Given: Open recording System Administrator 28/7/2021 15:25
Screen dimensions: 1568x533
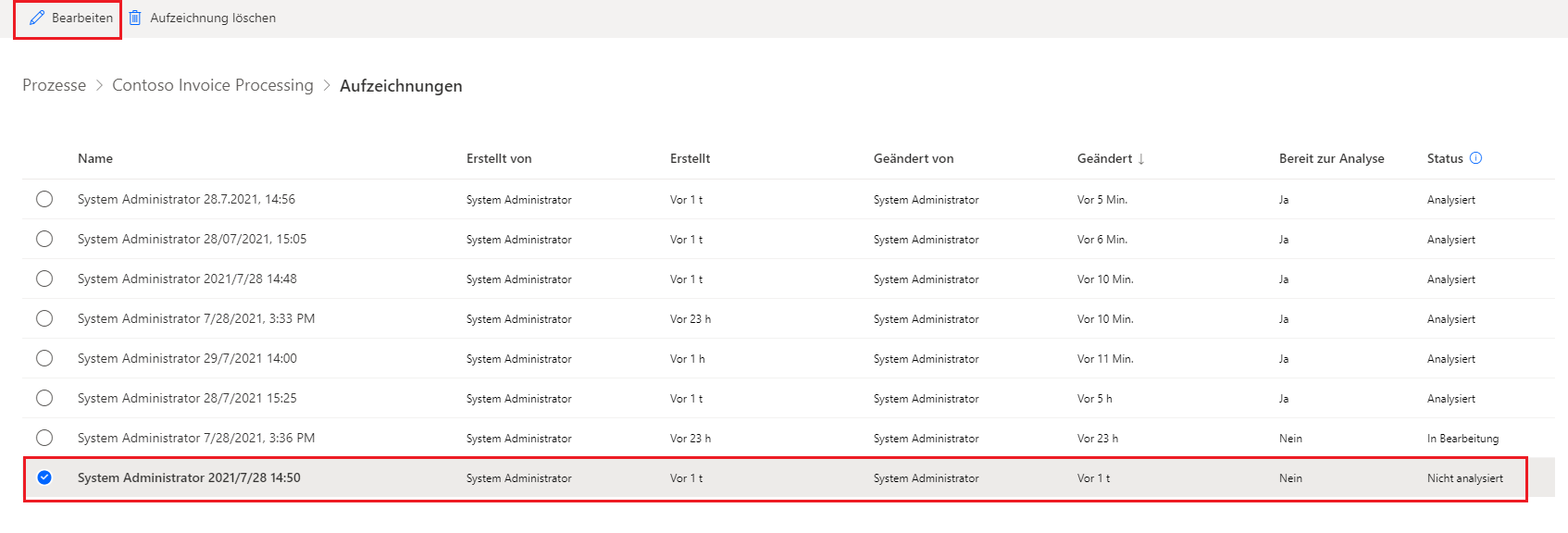Looking at the screenshot, I should [187, 398].
